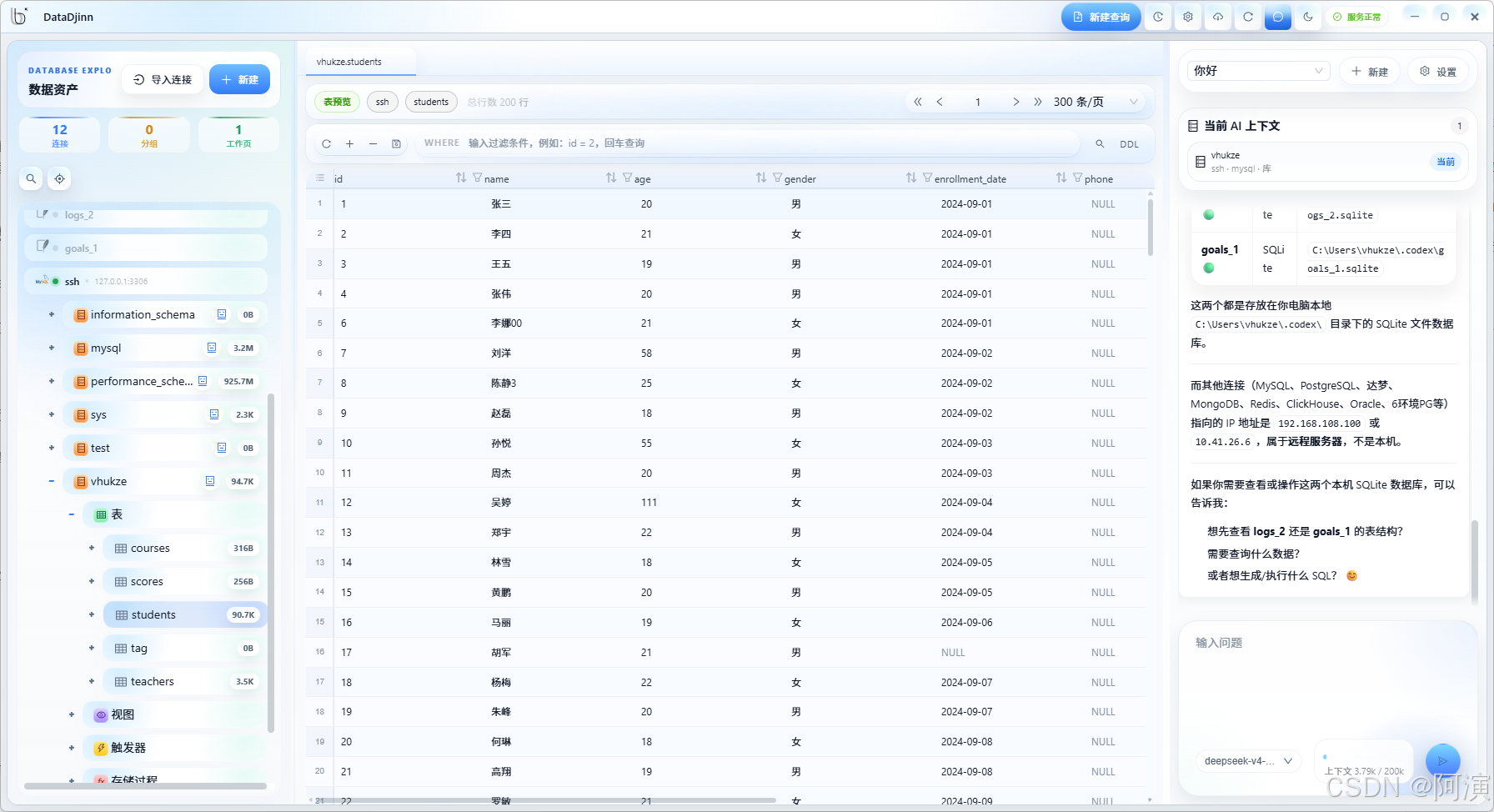This screenshot has height=812, width=1494.
Task: Go to last page double-right arrow
Action: [x=1038, y=102]
